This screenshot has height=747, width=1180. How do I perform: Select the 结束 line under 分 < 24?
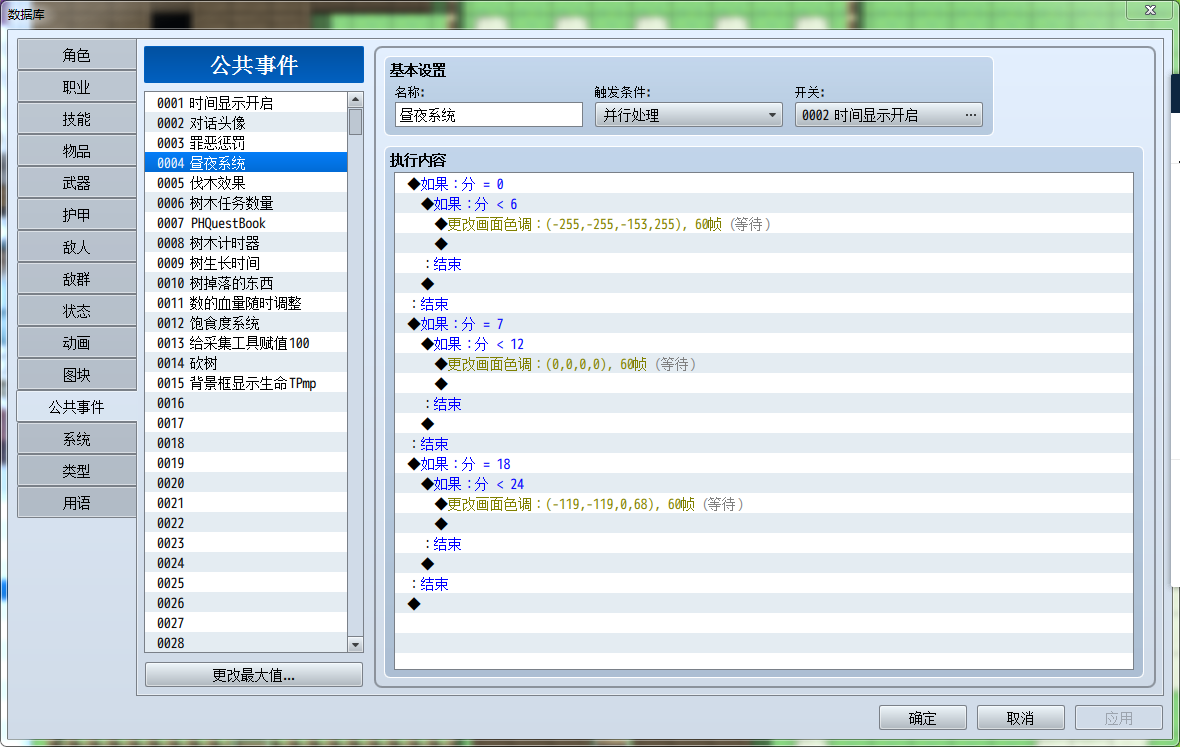tap(764, 543)
